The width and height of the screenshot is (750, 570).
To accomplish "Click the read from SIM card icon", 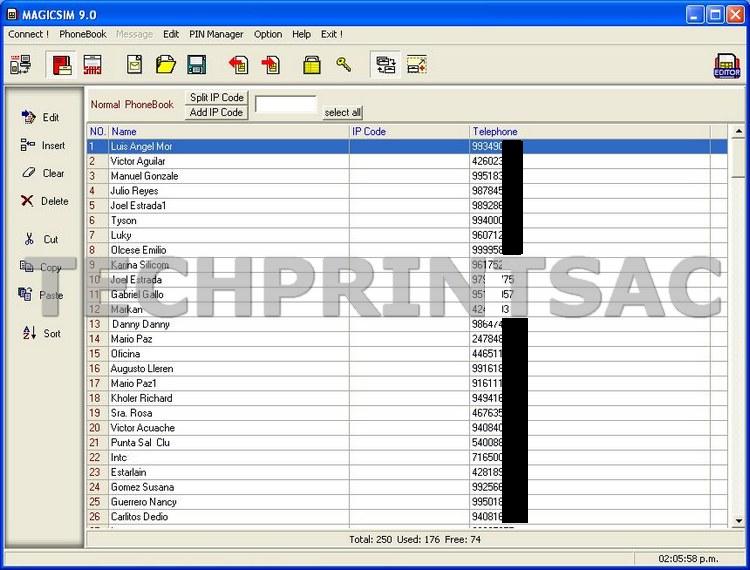I will coord(239,65).
